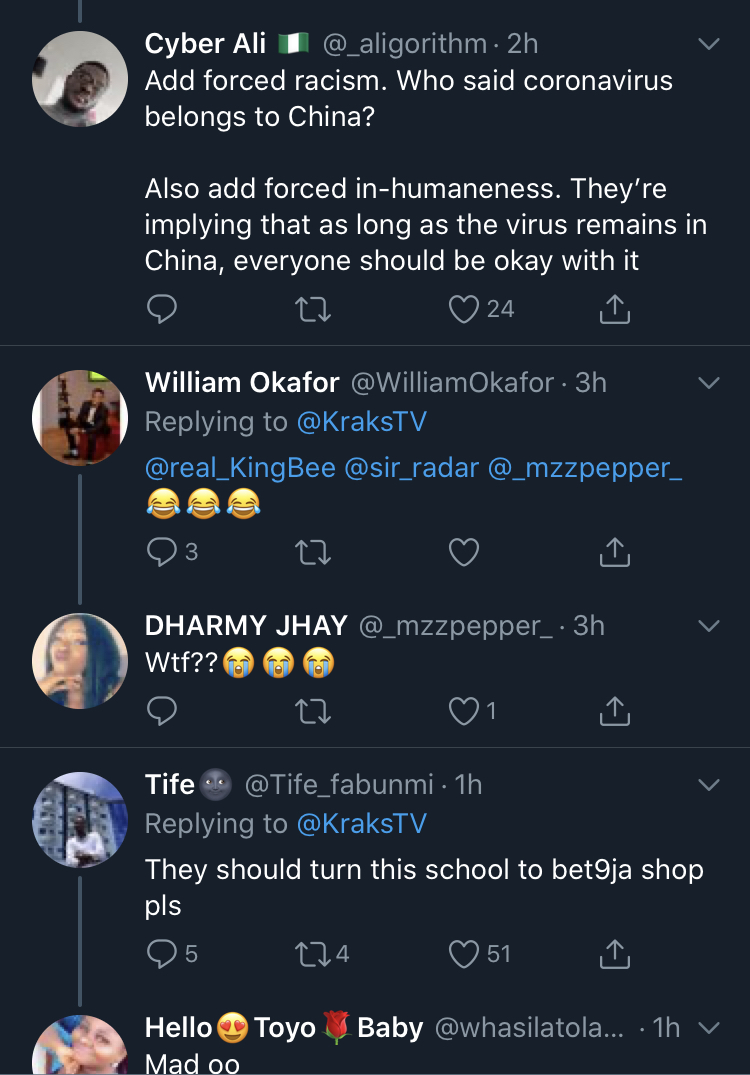Reply to Cyber Ali's tweet
Image resolution: width=750 pixels, height=1075 pixels.
pos(162,310)
